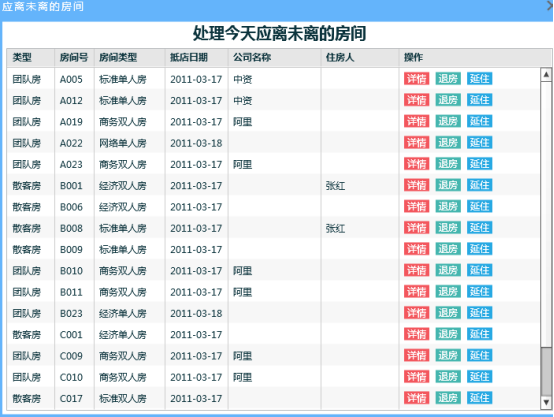Click 延住 for room C009
554x417 pixels.
pyautogui.click(x=479, y=356)
